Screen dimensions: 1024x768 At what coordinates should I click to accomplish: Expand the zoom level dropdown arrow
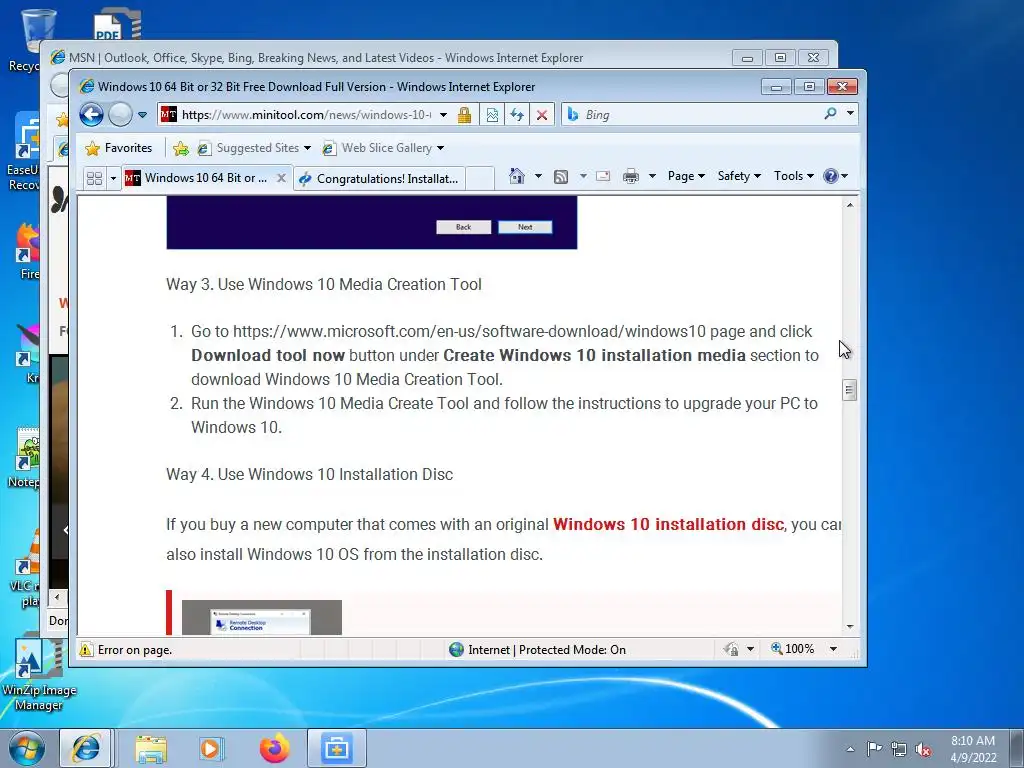pos(833,649)
